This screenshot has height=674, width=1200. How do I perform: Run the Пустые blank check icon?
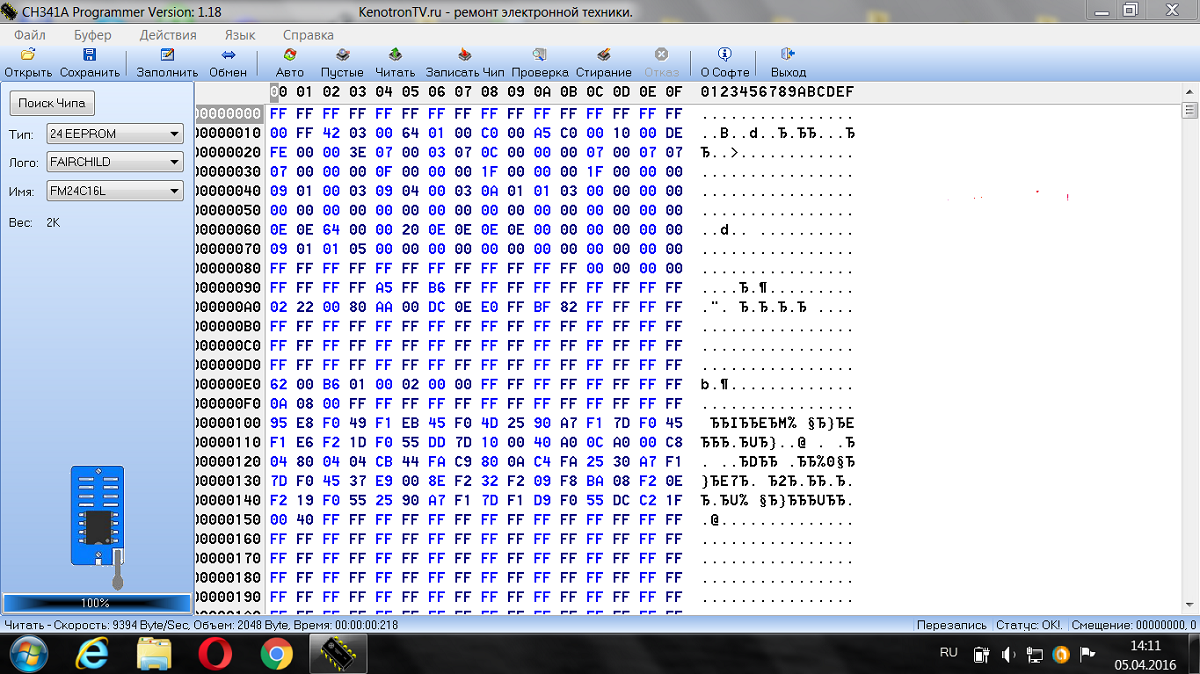pos(342,56)
